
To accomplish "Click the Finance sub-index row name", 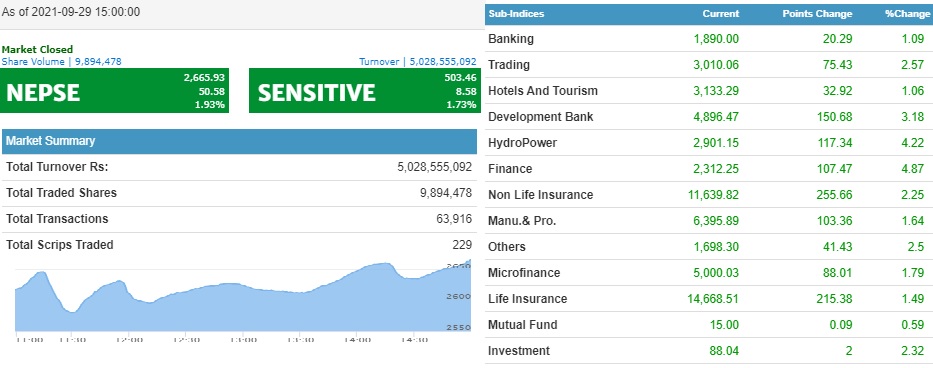I will coord(510,169).
